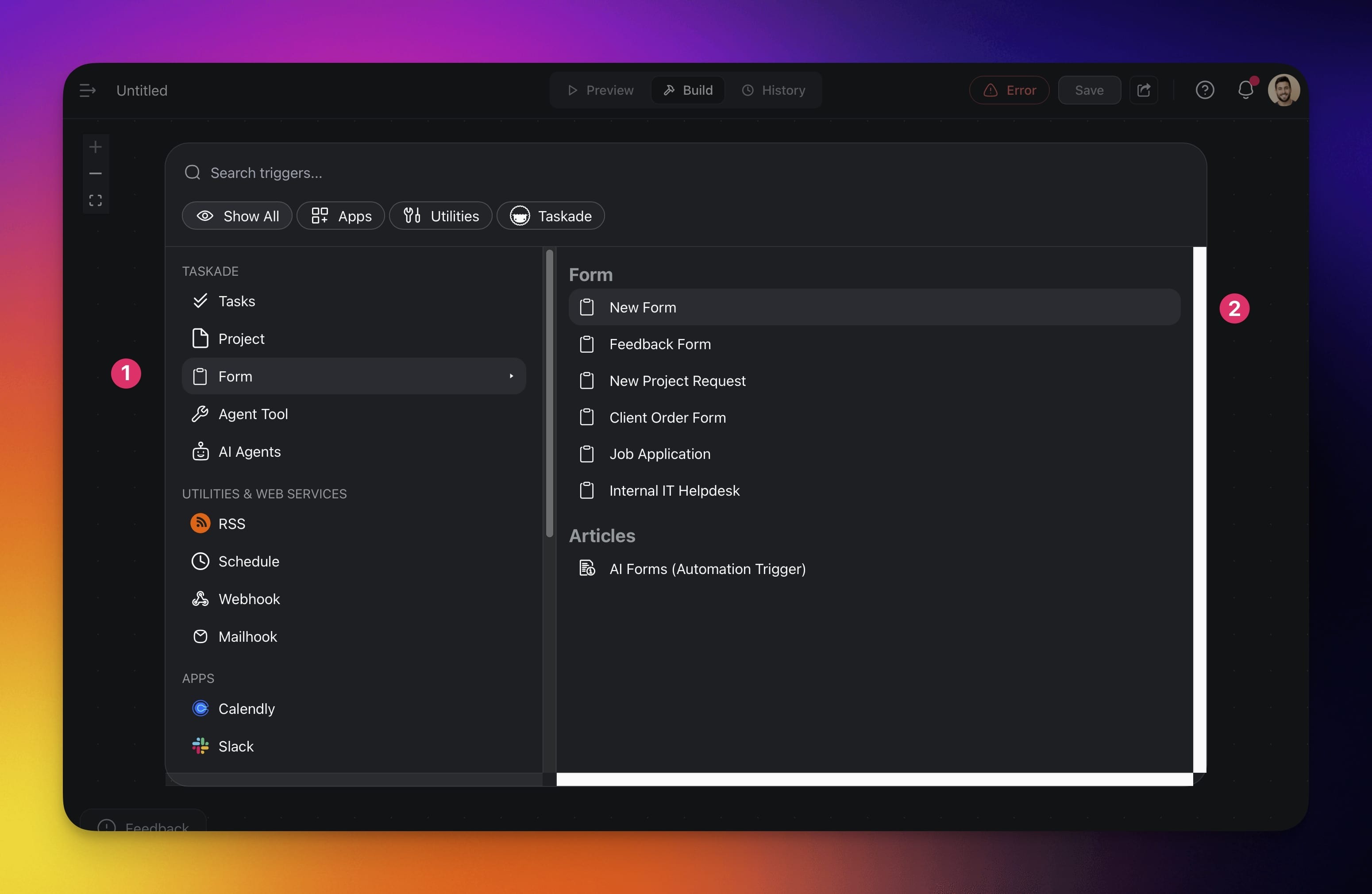Switch to the History tab
This screenshot has height=894, width=1372.
point(774,90)
